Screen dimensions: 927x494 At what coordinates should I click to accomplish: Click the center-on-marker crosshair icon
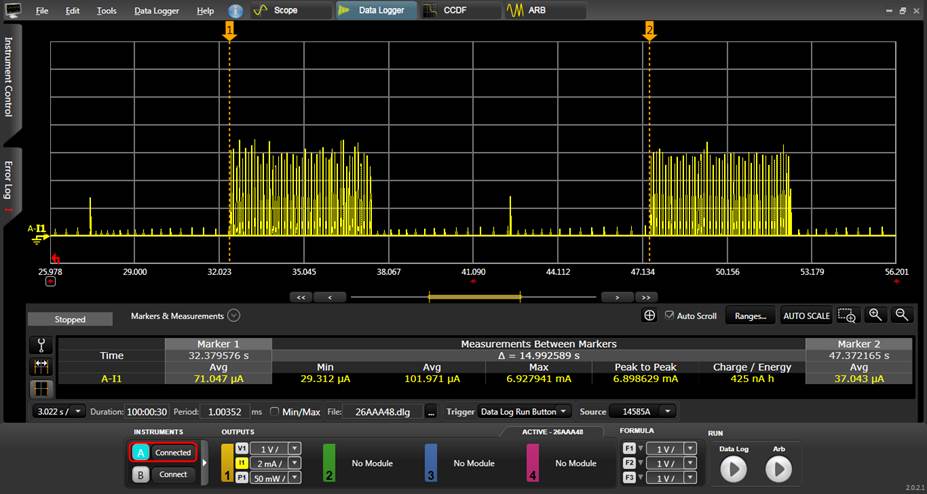click(x=649, y=316)
